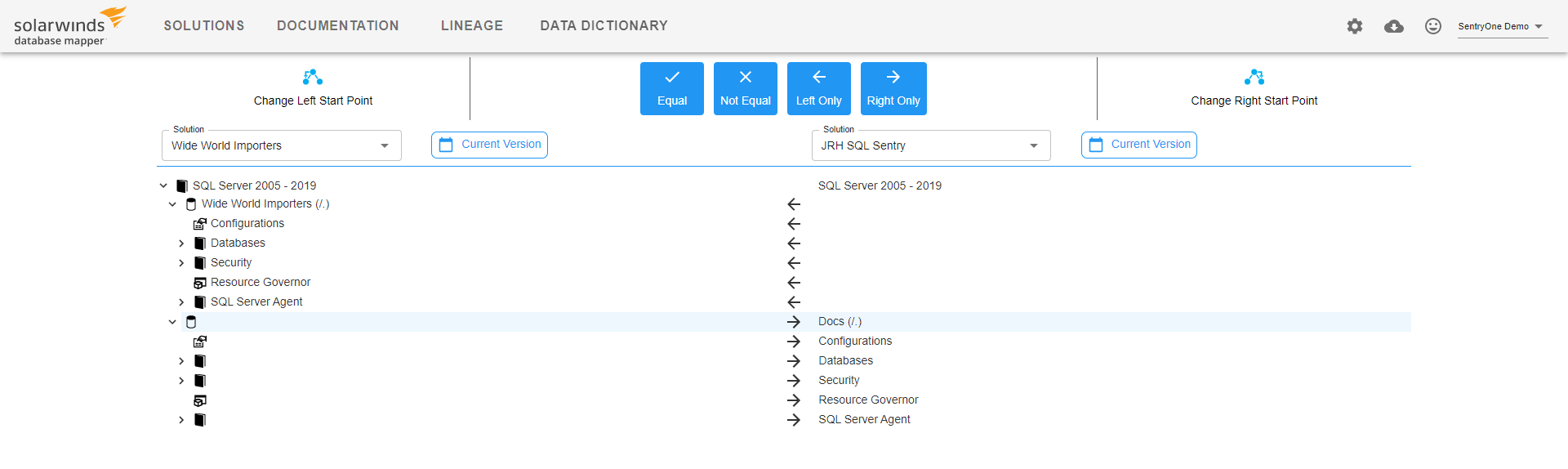
Task: Select the left Resource Governor tree item
Action: [261, 283]
